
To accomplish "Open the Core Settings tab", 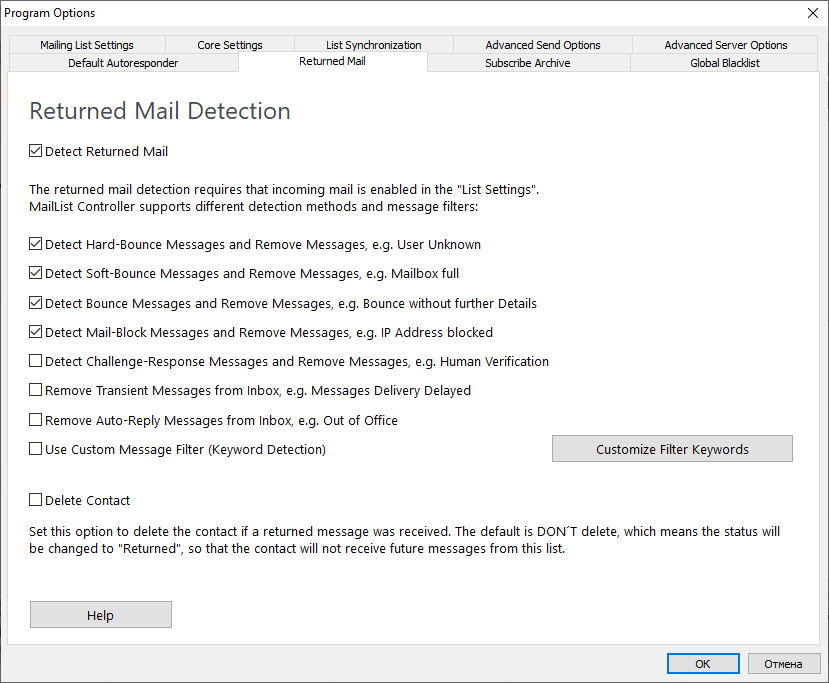I will [230, 45].
